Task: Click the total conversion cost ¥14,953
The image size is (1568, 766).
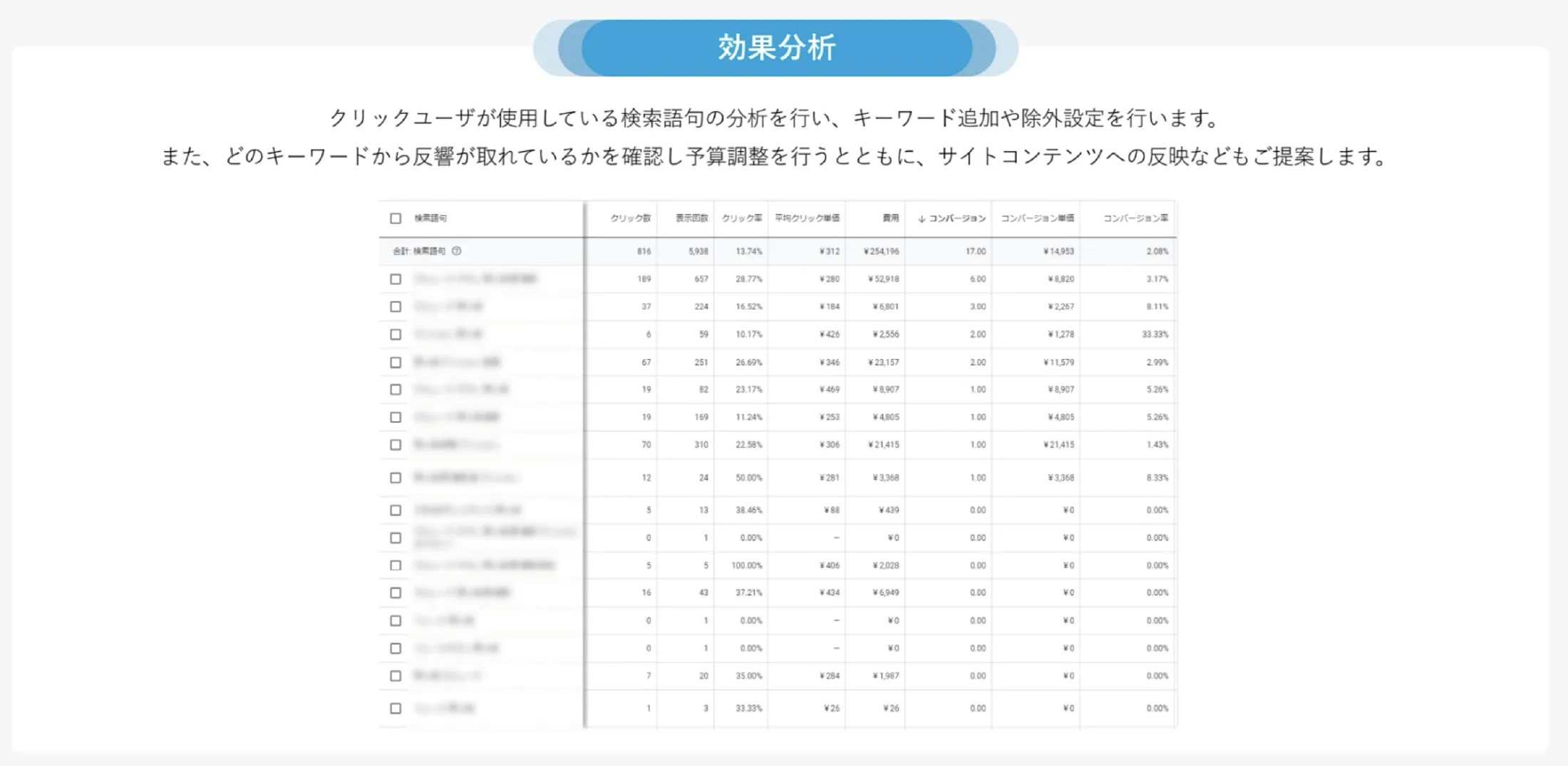Action: (x=1058, y=252)
